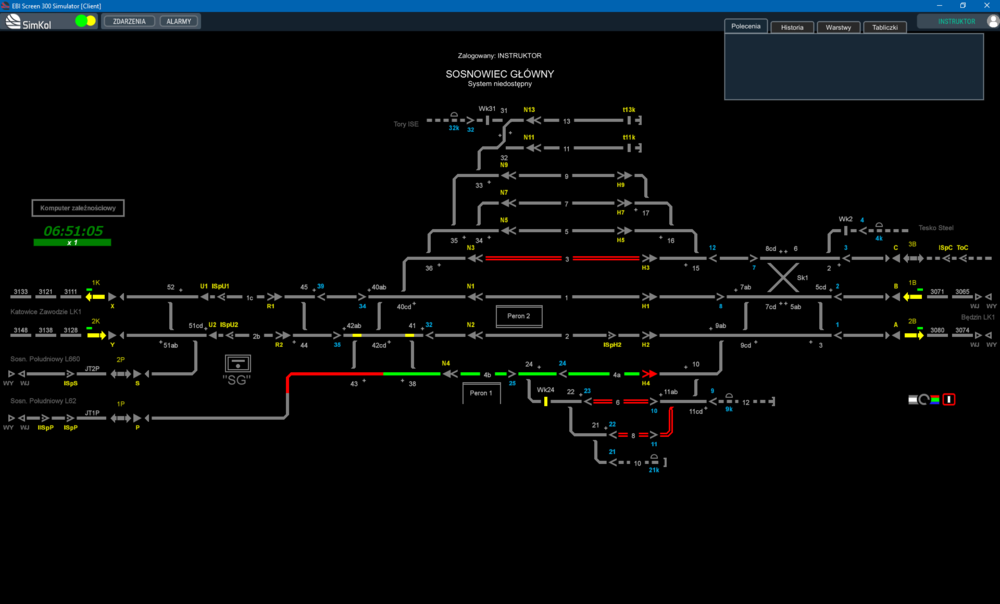The height and width of the screenshot is (604, 1000).
Task: Click the Tory ISE label
Action: coord(406,124)
